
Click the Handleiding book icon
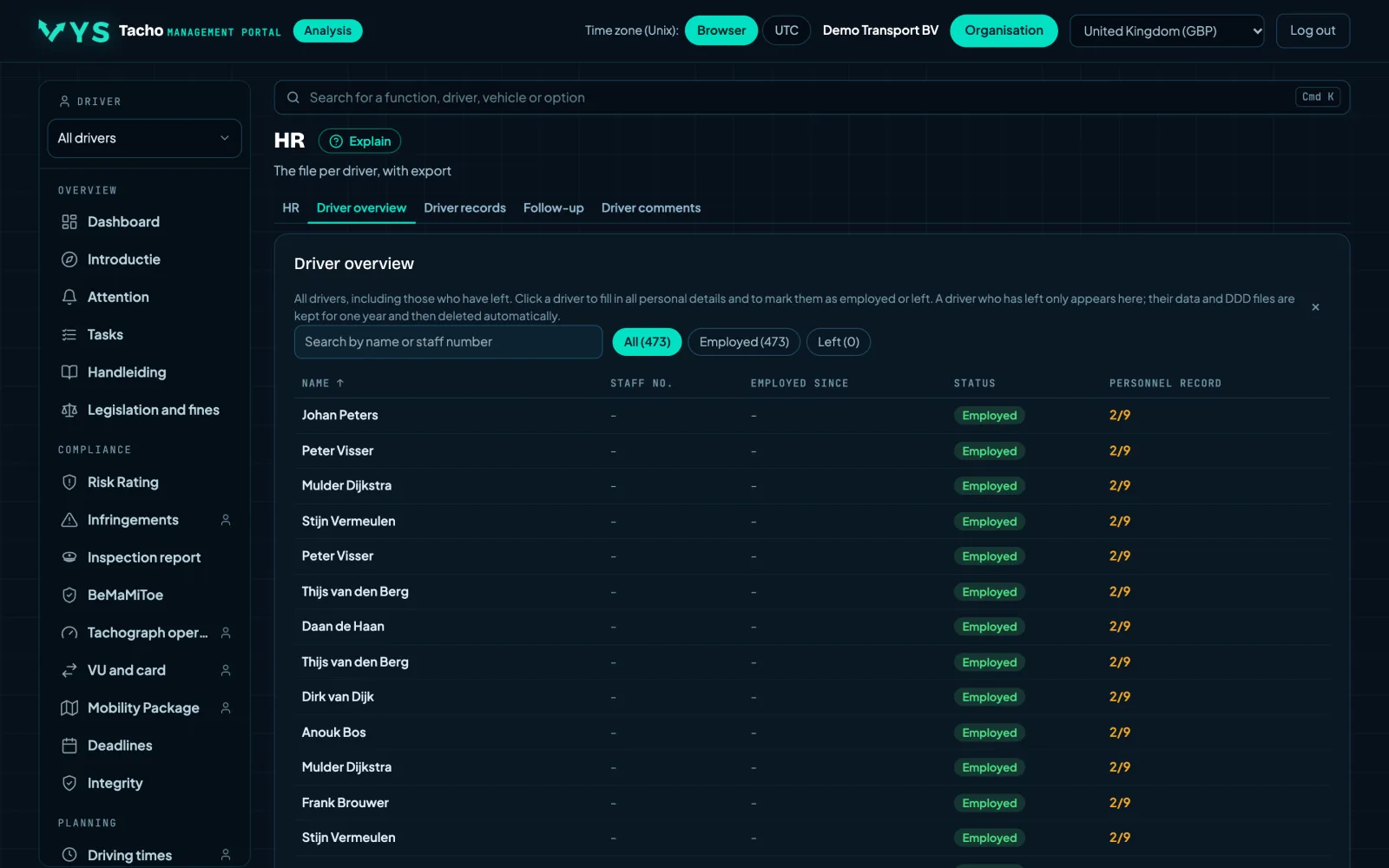(x=69, y=372)
